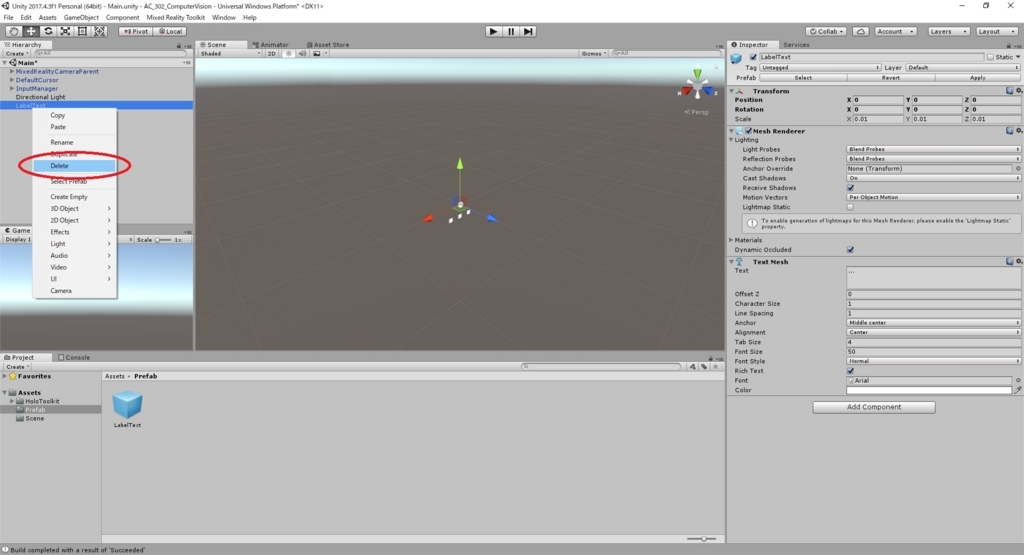Click the scene orientation gizmo

[697, 85]
